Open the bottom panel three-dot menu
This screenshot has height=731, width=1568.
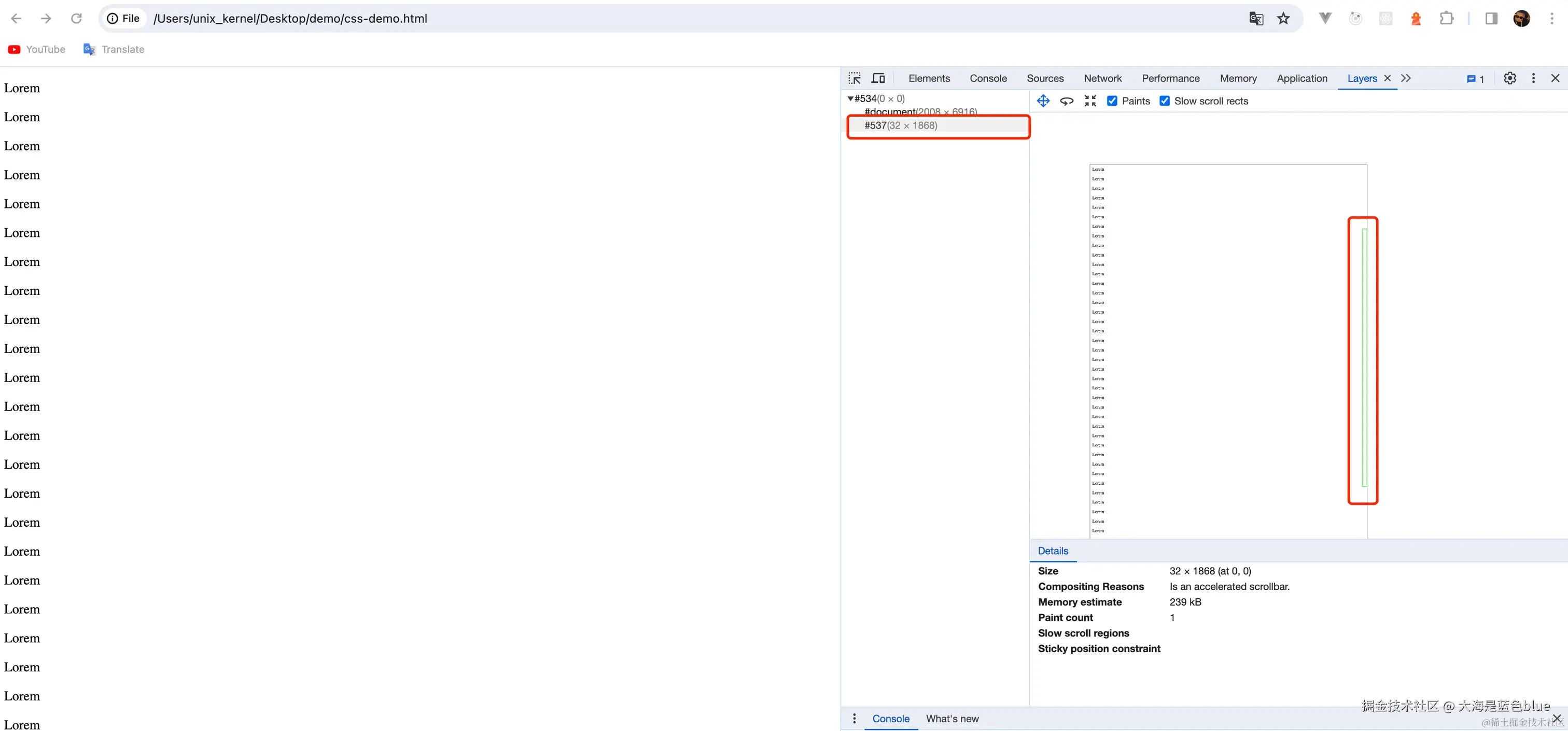854,718
